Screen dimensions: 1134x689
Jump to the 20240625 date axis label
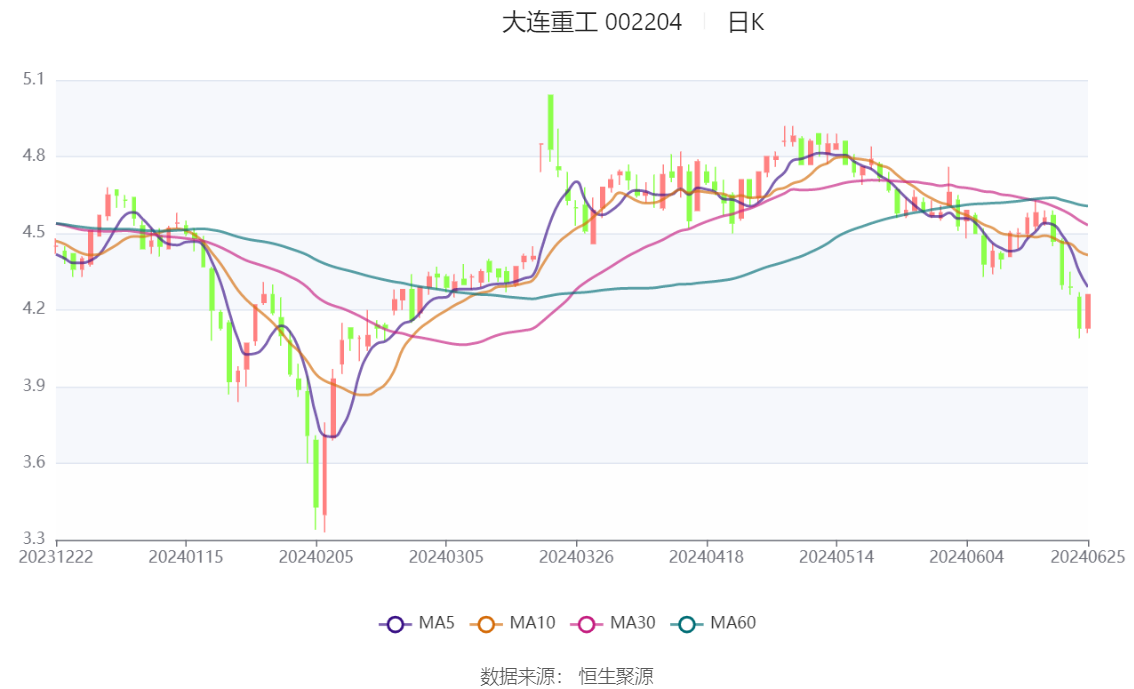[x=1087, y=557]
